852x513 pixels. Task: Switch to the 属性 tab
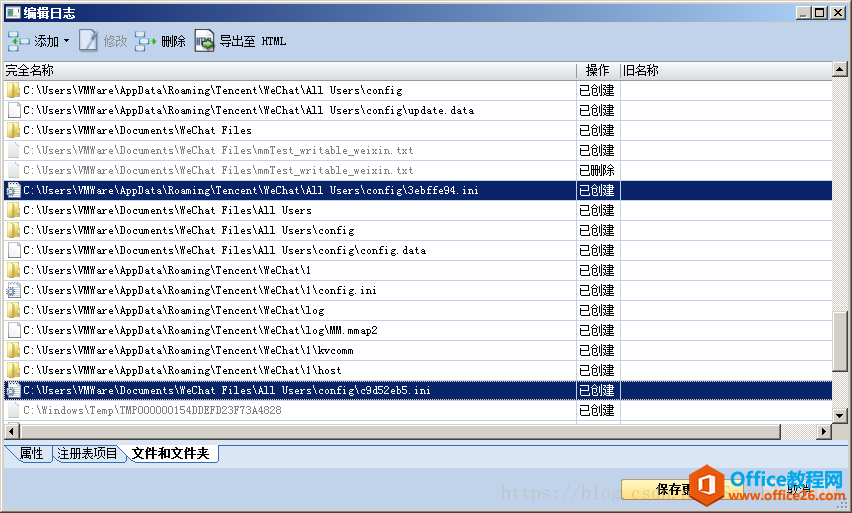(31, 454)
